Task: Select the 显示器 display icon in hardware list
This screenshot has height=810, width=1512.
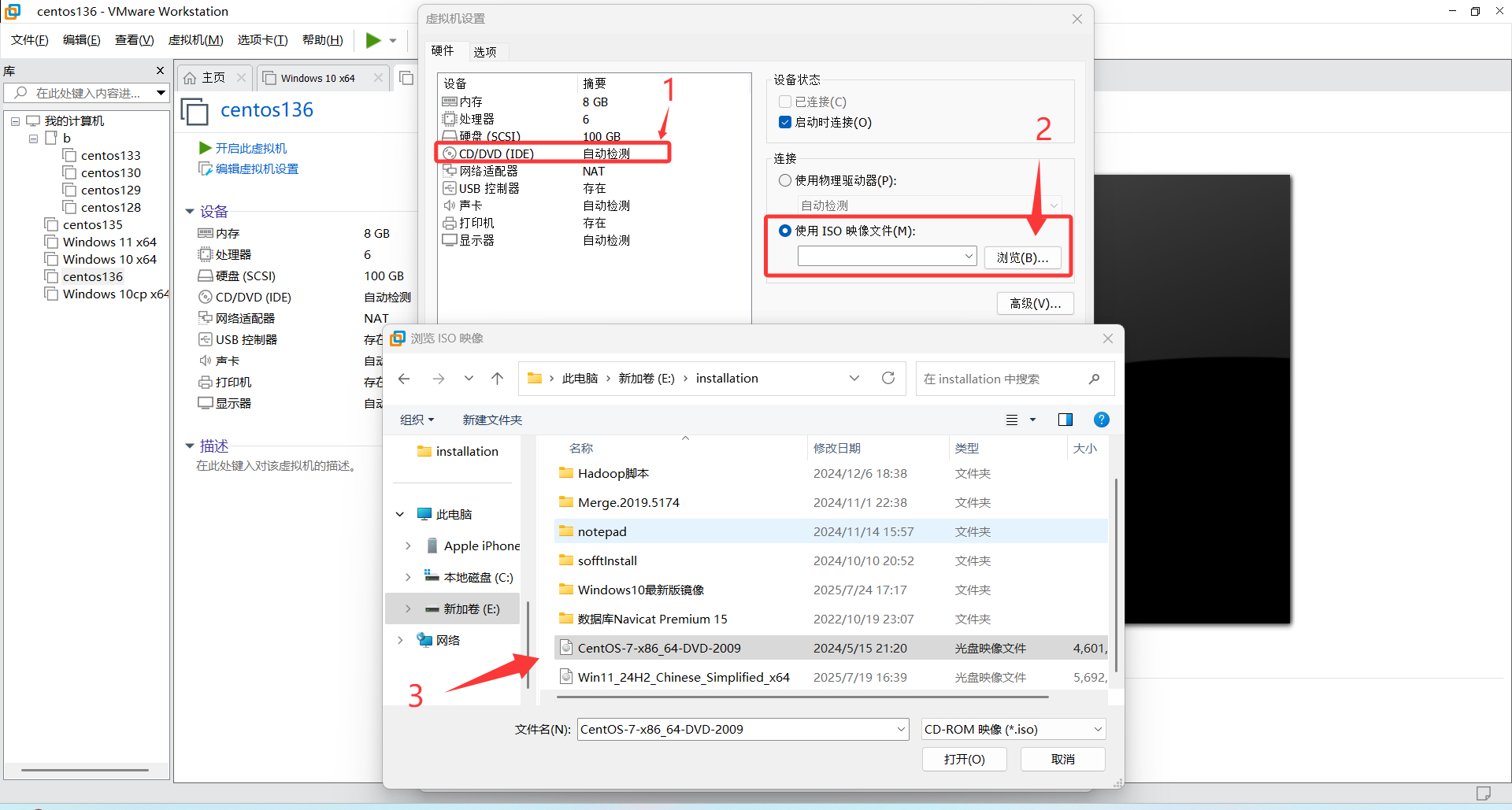Action: [x=450, y=240]
